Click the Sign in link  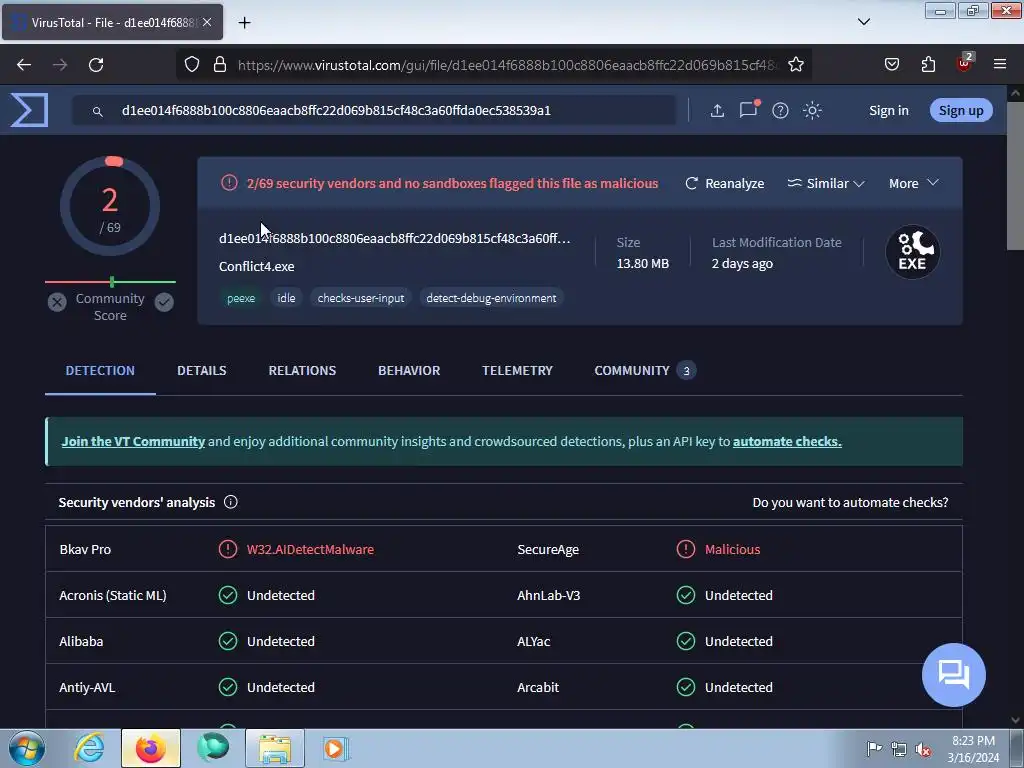pos(888,110)
